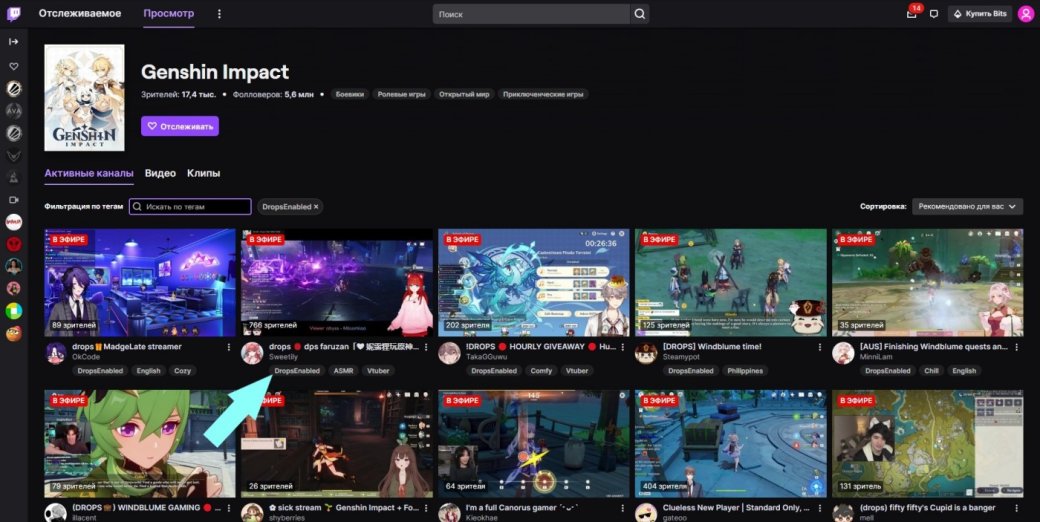Open the OkCode channel name link

click(x=86, y=357)
